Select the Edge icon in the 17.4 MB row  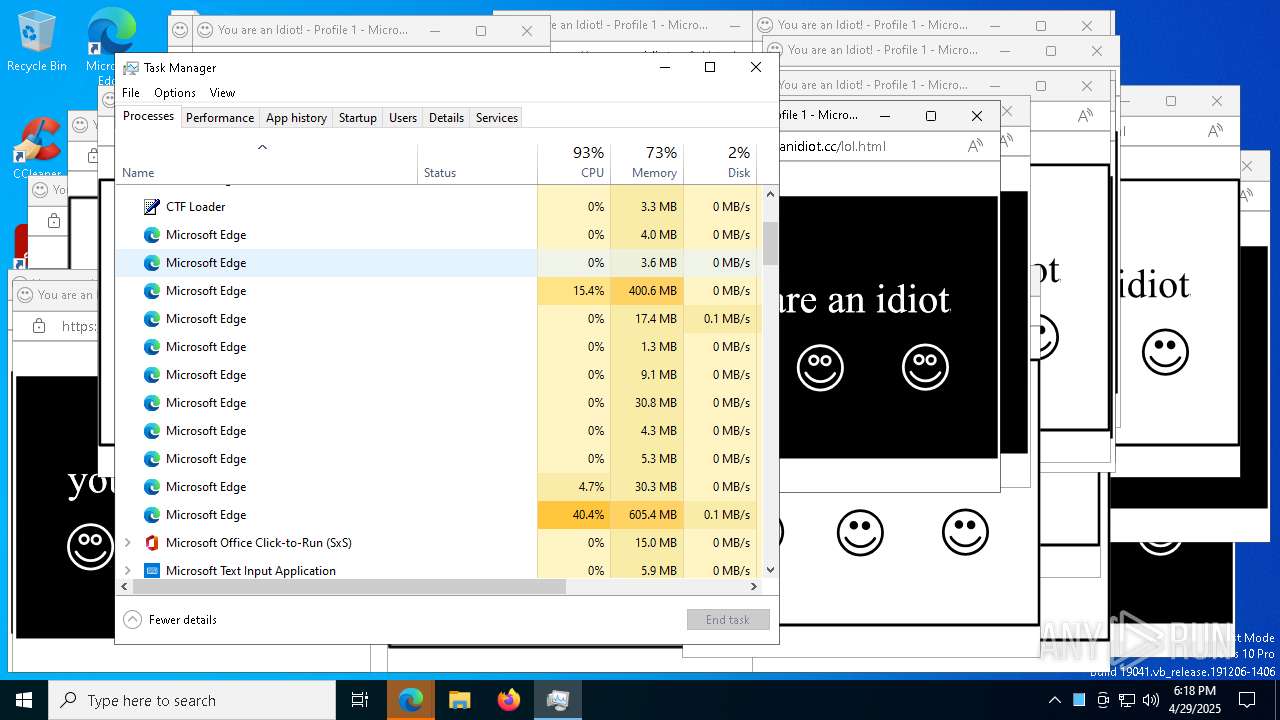tap(152, 319)
